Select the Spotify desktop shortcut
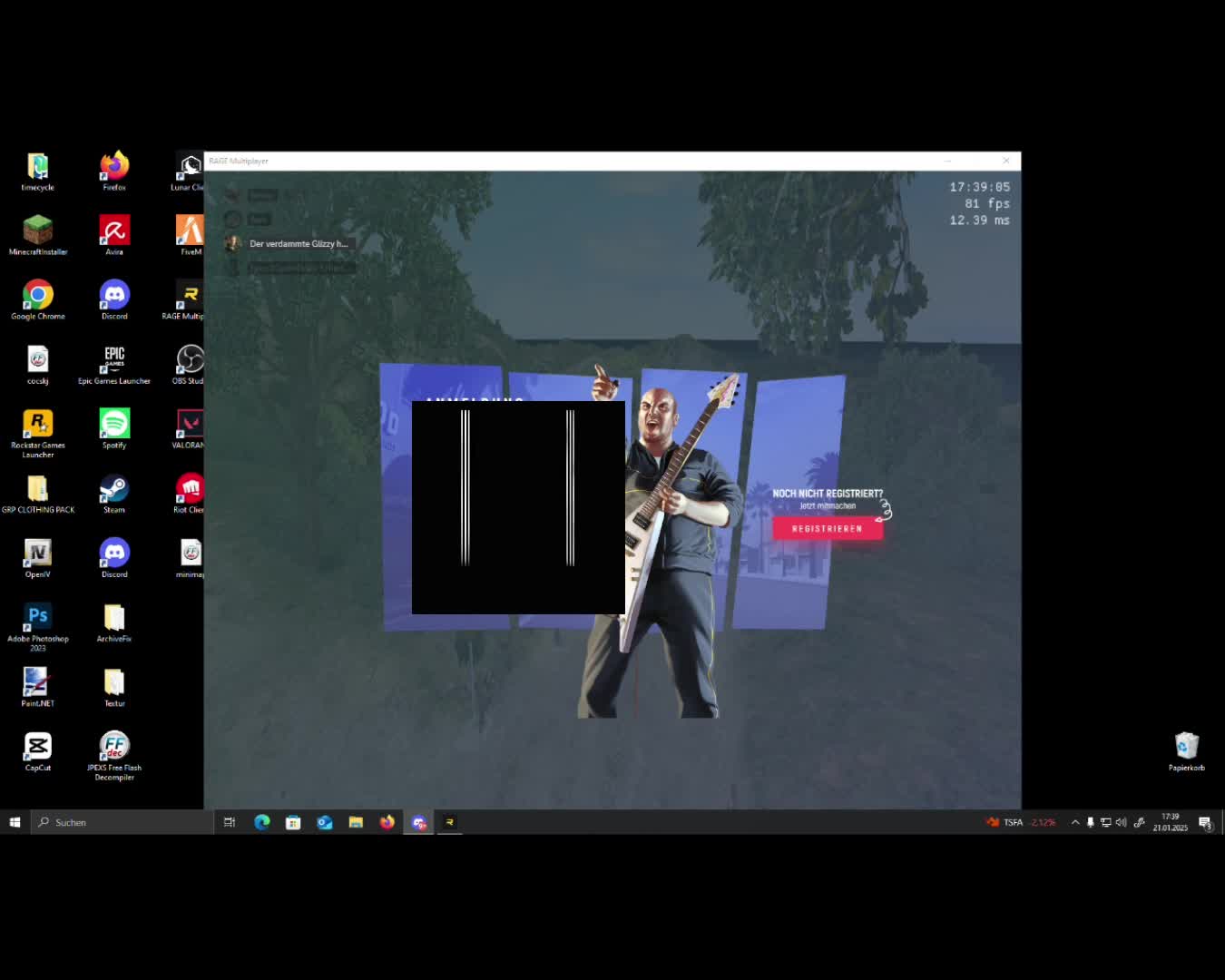The width and height of the screenshot is (1225, 980). (114, 429)
